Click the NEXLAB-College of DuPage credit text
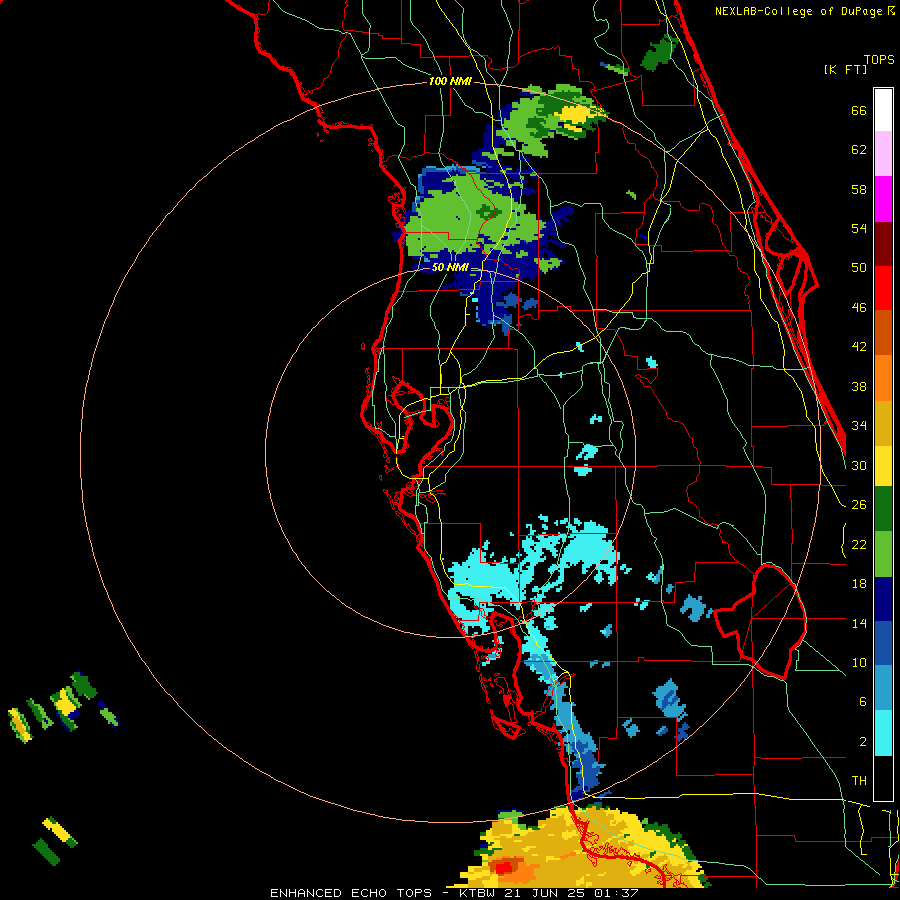Screen dimensions: 900x900 tap(804, 11)
